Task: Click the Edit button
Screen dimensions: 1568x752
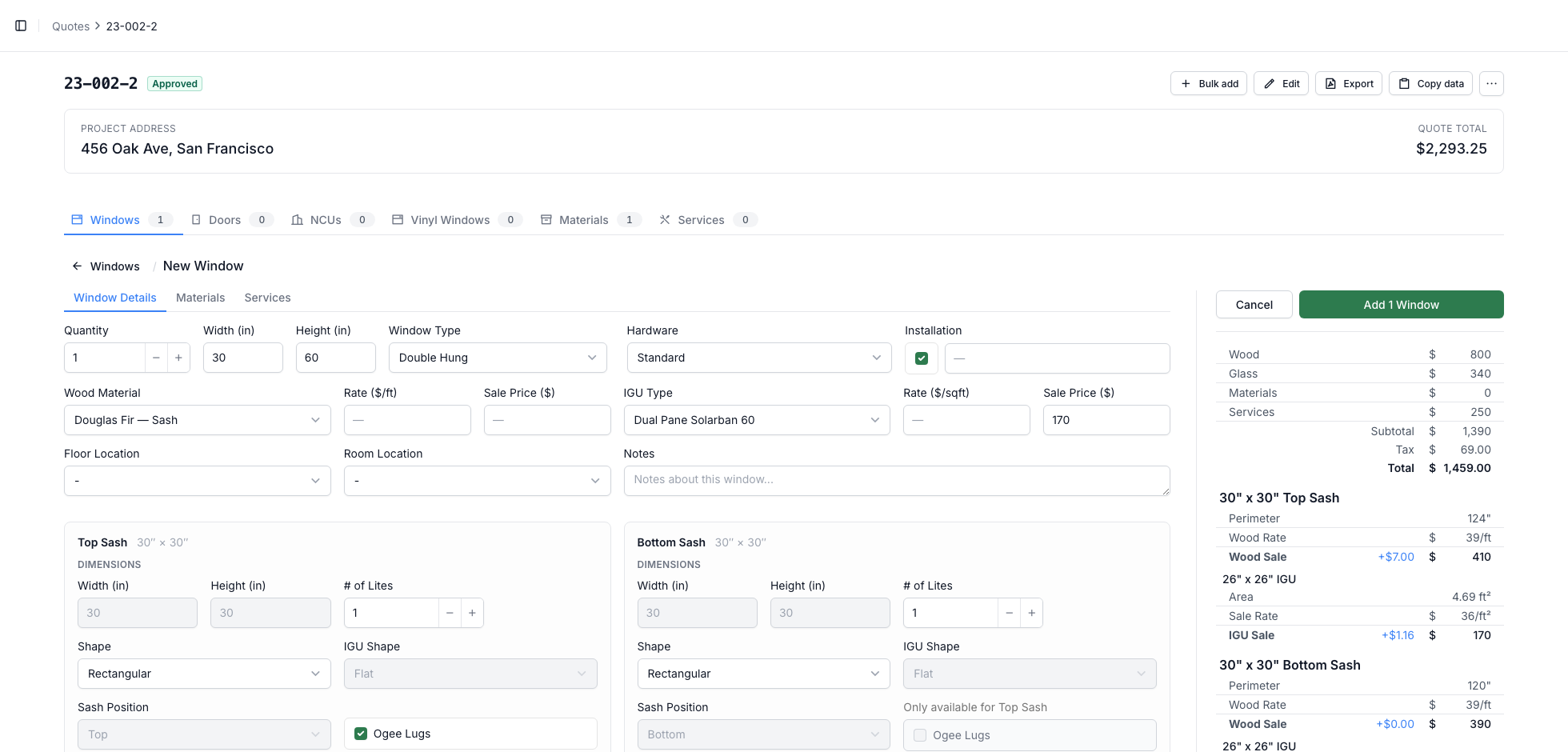Action: 1281,83
